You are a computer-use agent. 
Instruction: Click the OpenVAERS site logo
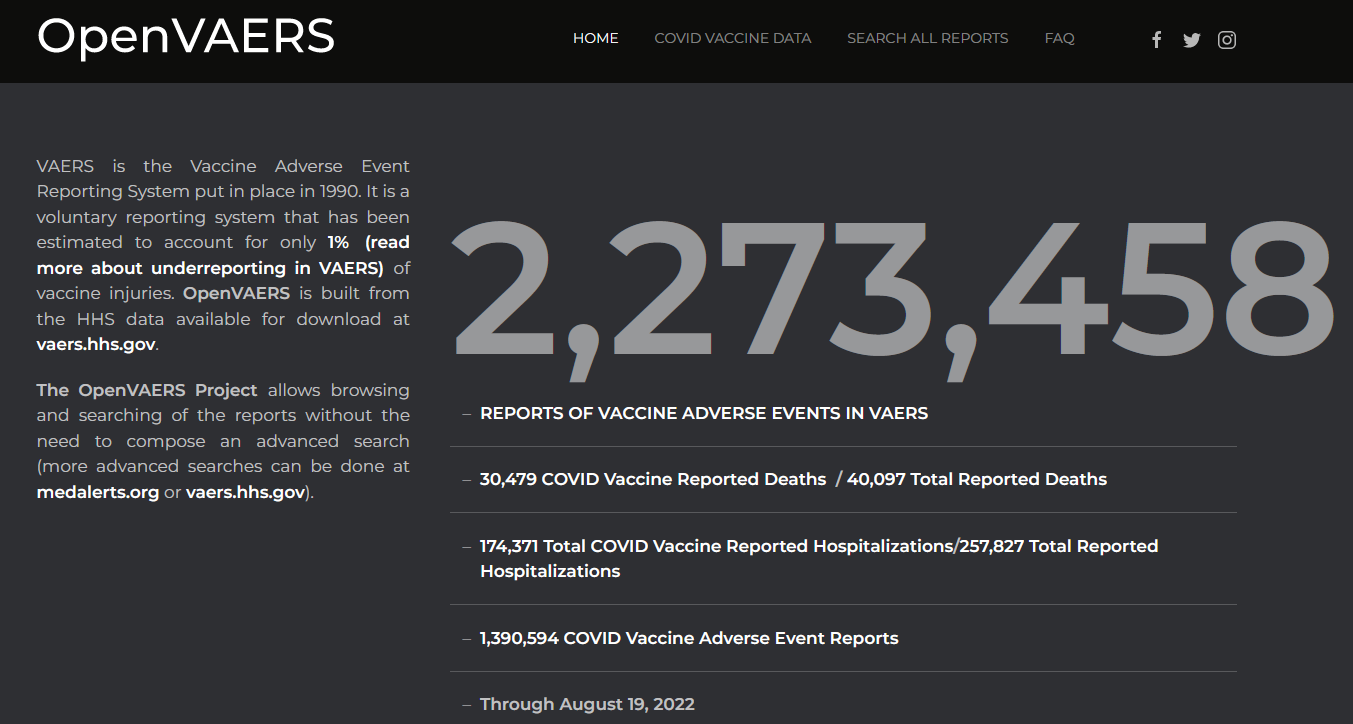186,37
